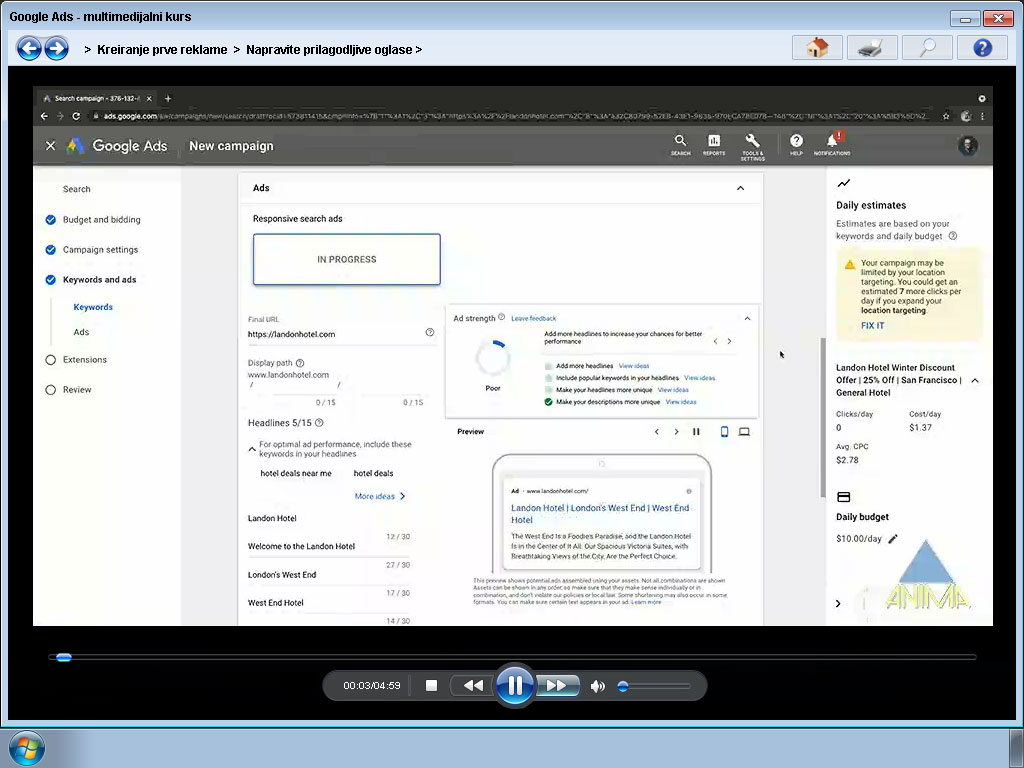Mute the video with the speaker icon
The image size is (1024, 768).
(597, 686)
